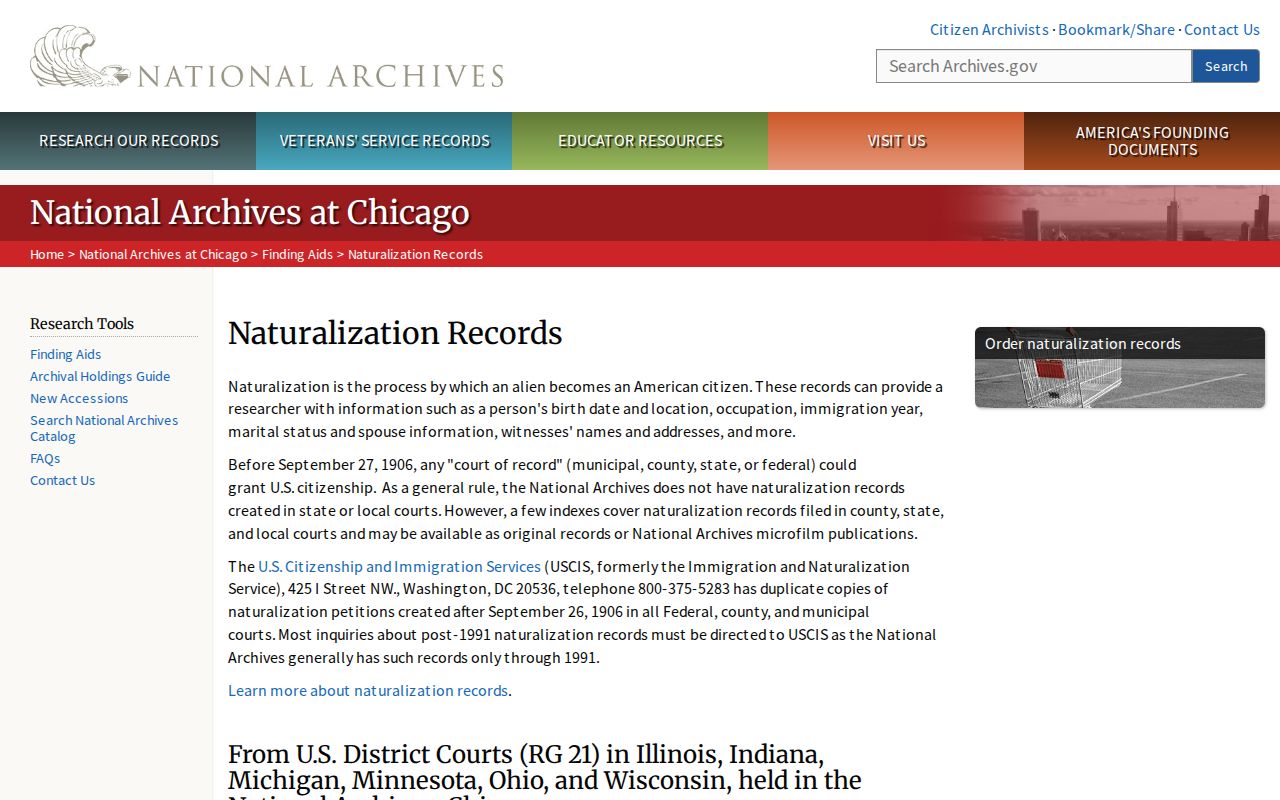Follow the Learn more about naturalization records link
The height and width of the screenshot is (800, 1280).
point(368,690)
